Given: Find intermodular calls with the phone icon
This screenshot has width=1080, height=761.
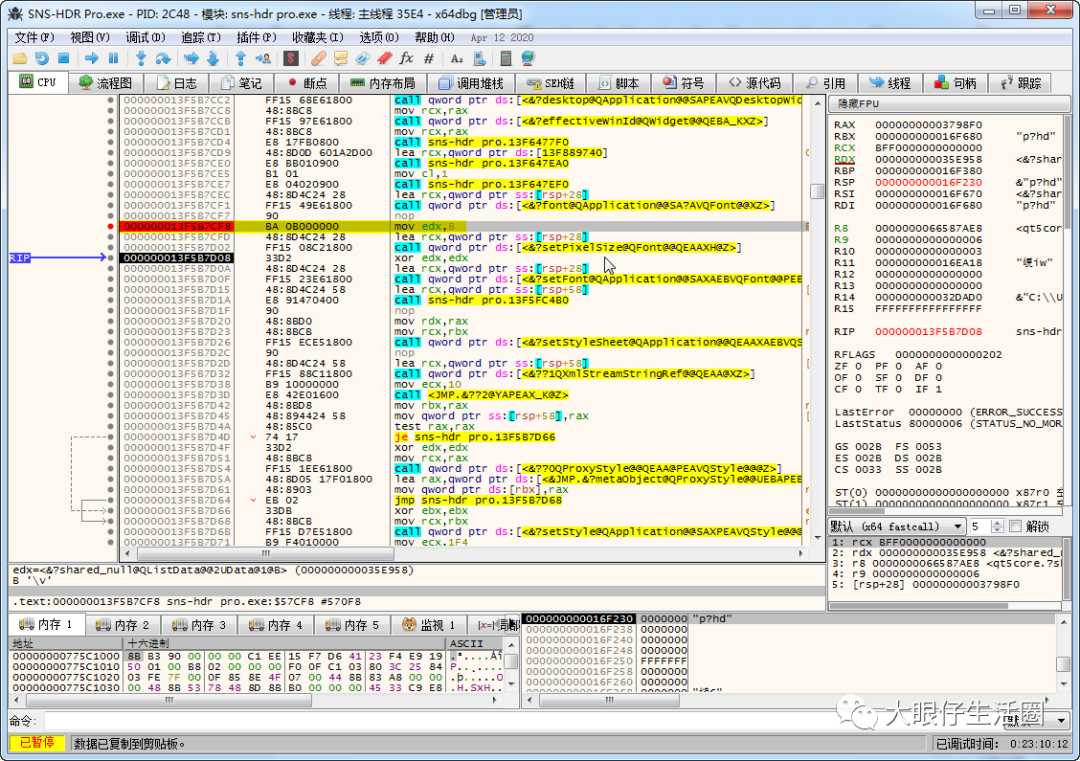Looking at the screenshot, I should [479, 59].
